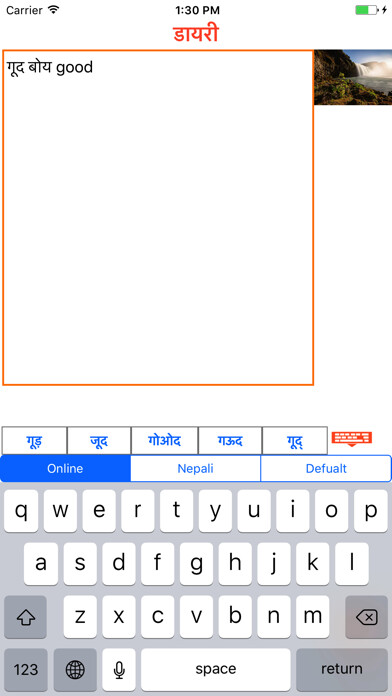
Task: Tap the f key
Action: tap(157, 564)
